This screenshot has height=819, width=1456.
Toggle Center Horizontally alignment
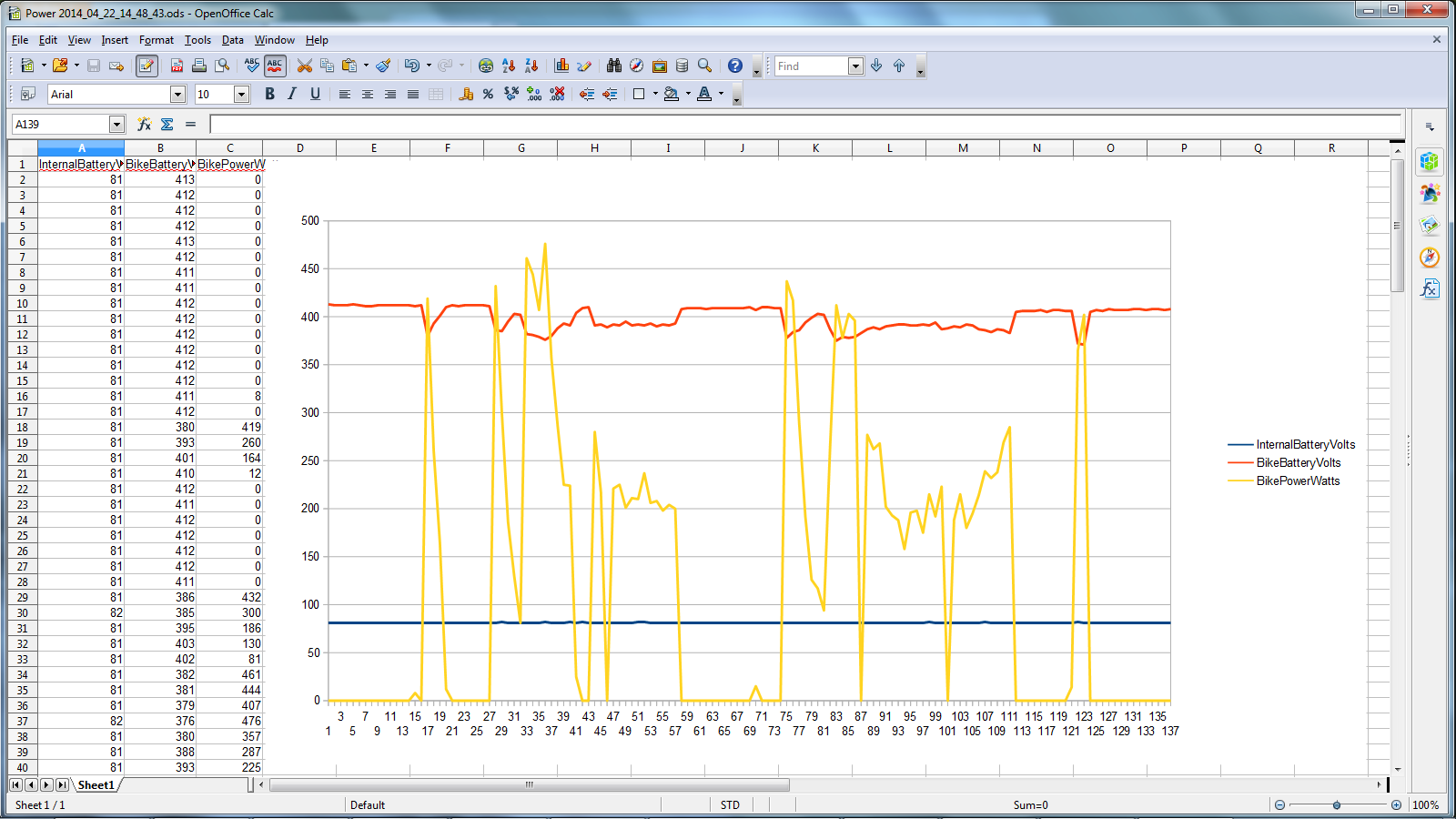tap(368, 94)
